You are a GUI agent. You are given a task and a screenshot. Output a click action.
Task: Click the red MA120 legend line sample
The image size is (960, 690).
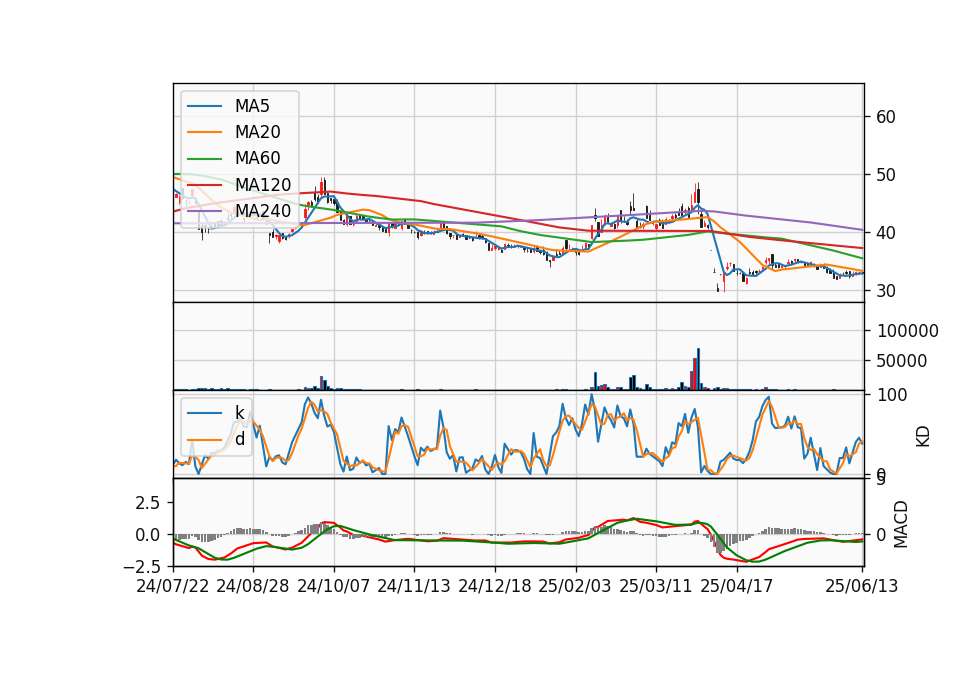pos(204,185)
